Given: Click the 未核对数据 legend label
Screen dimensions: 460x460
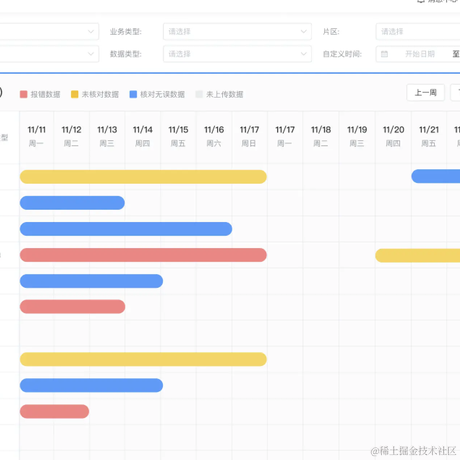Looking at the screenshot, I should (x=100, y=94).
